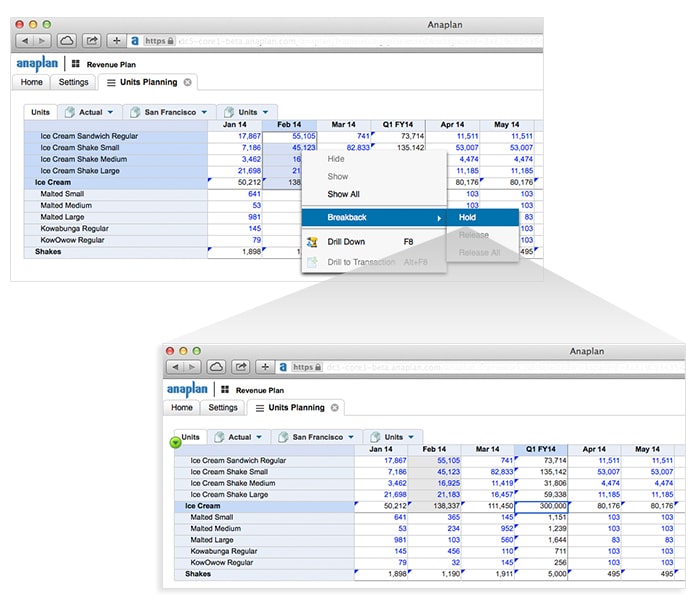The width and height of the screenshot is (700, 600).
Task: Click the Drill Down icon in context menu
Action: (312, 242)
